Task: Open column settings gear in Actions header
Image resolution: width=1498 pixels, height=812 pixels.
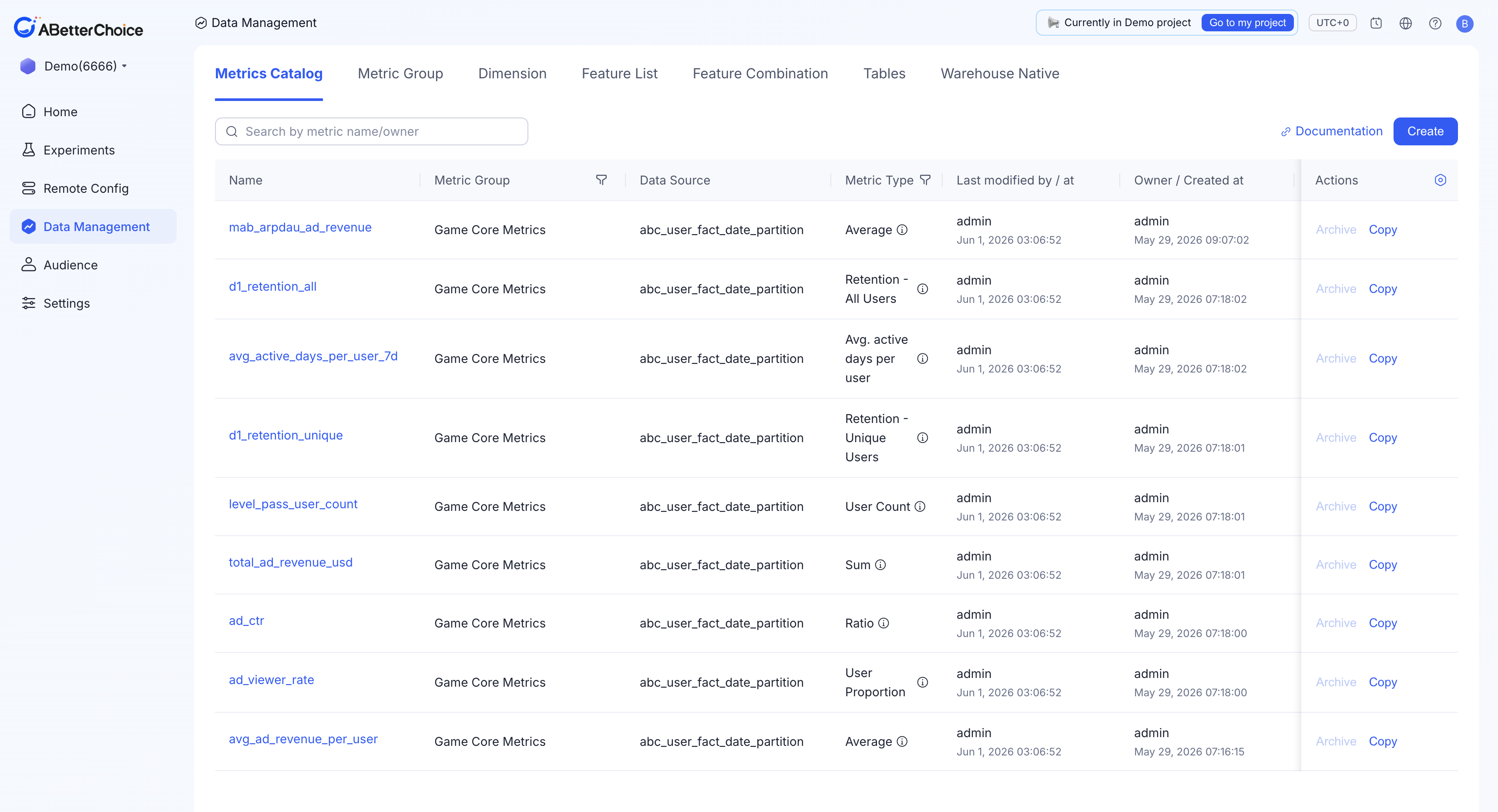Action: pos(1440,180)
